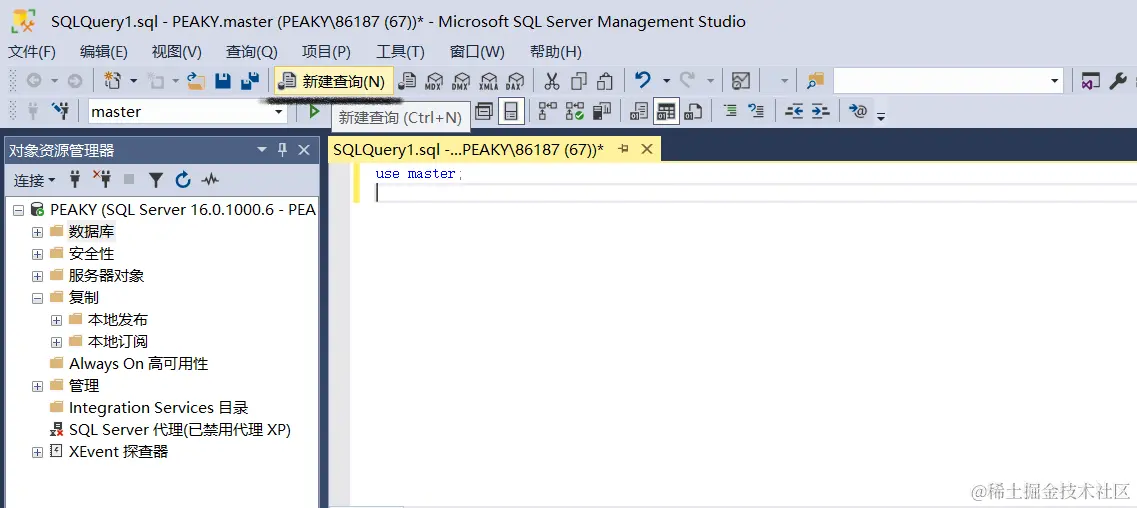Open the 编辑(E) menu

coord(104,51)
